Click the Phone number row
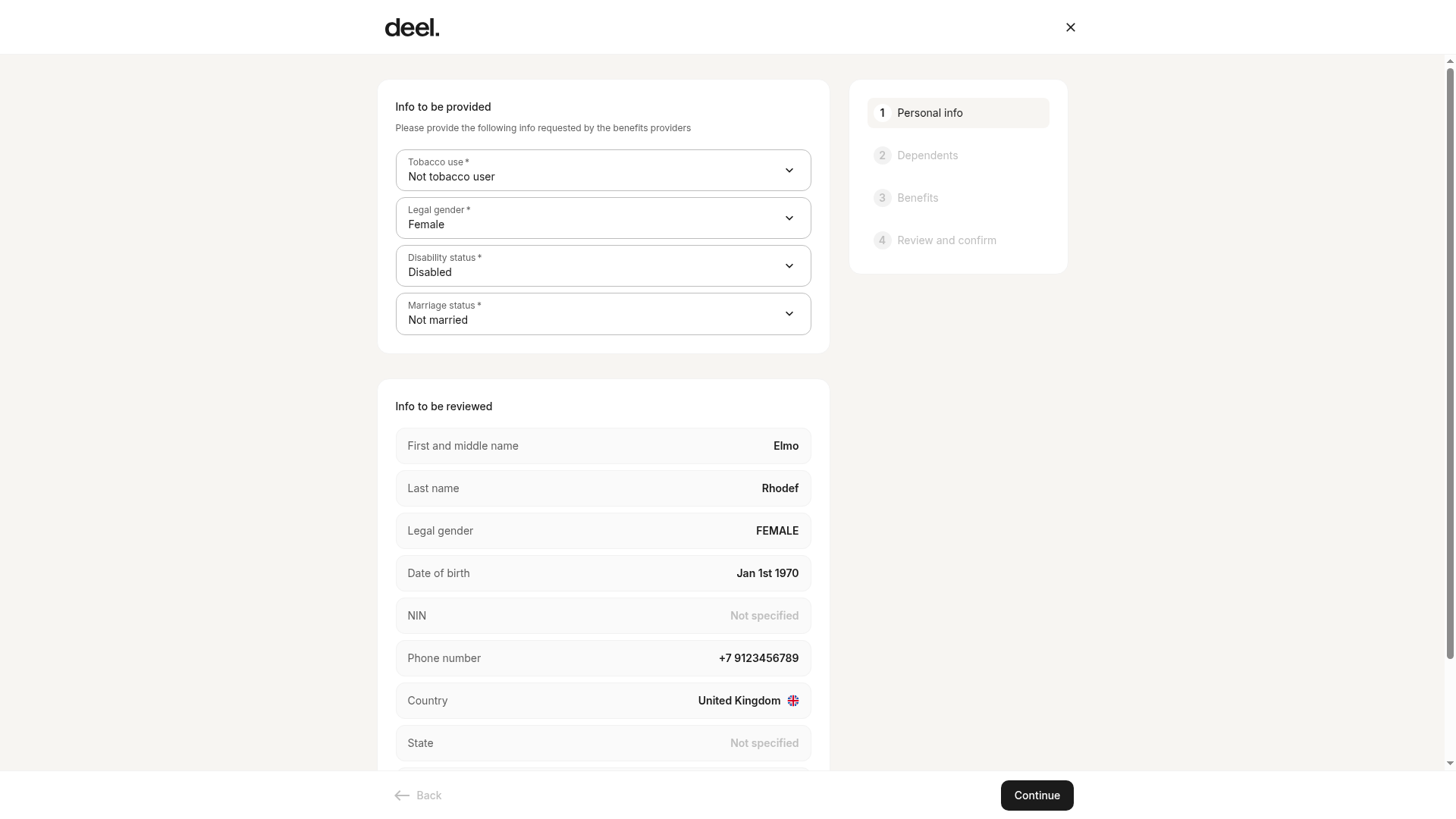The width and height of the screenshot is (1456, 819). pos(603,658)
